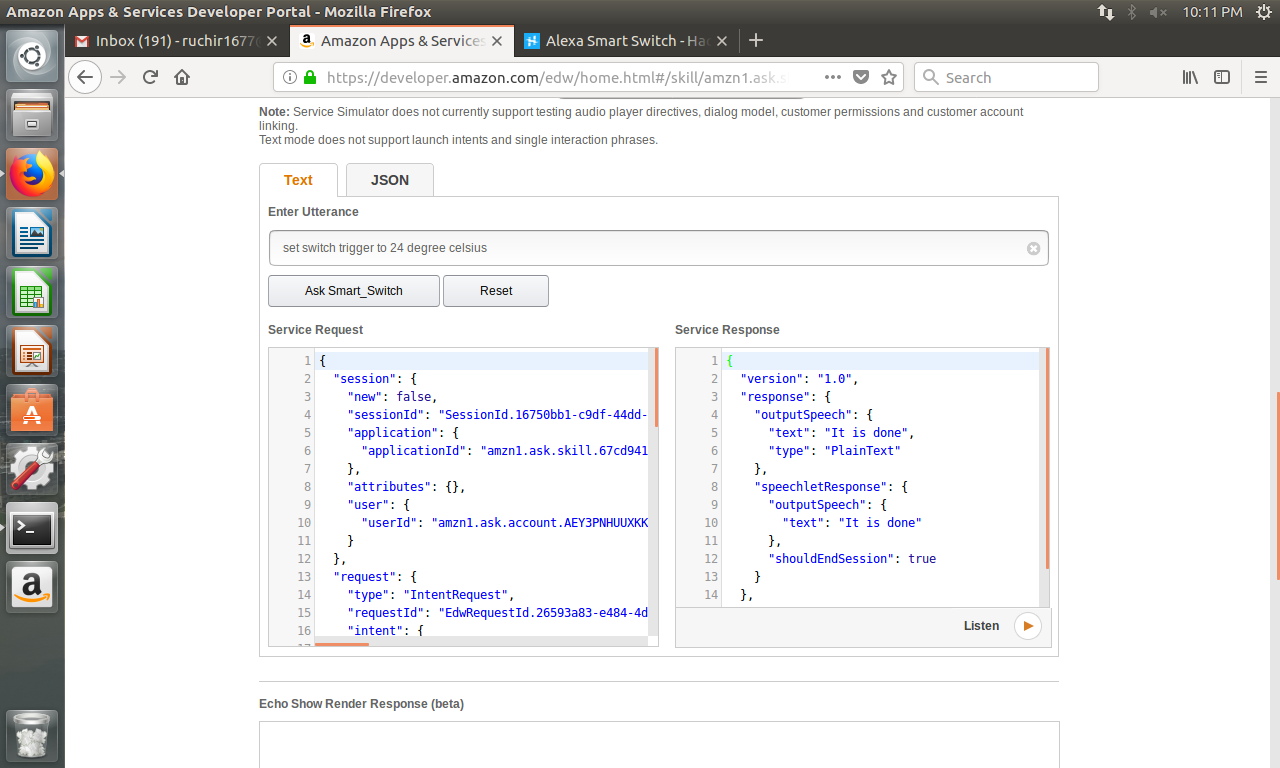This screenshot has height=768, width=1280.
Task: Switch to the Text tab
Action: click(x=298, y=180)
